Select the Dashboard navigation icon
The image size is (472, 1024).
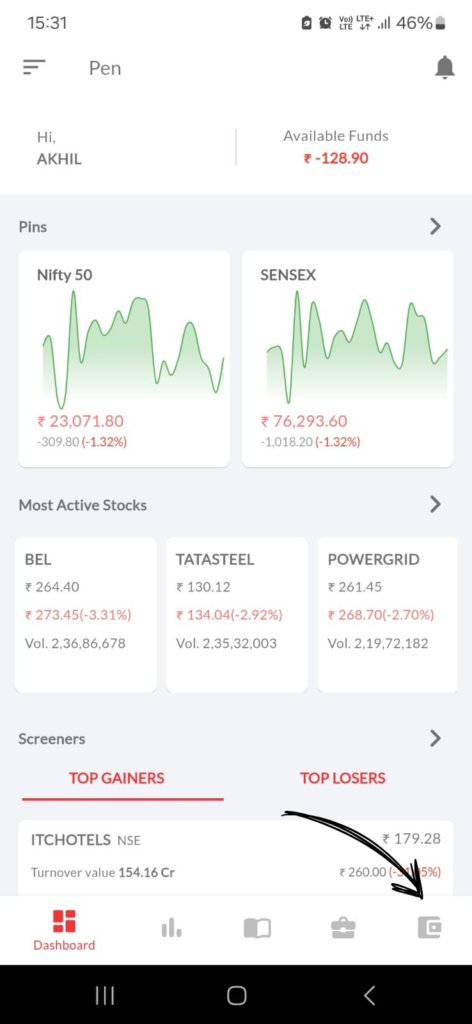pos(64,930)
